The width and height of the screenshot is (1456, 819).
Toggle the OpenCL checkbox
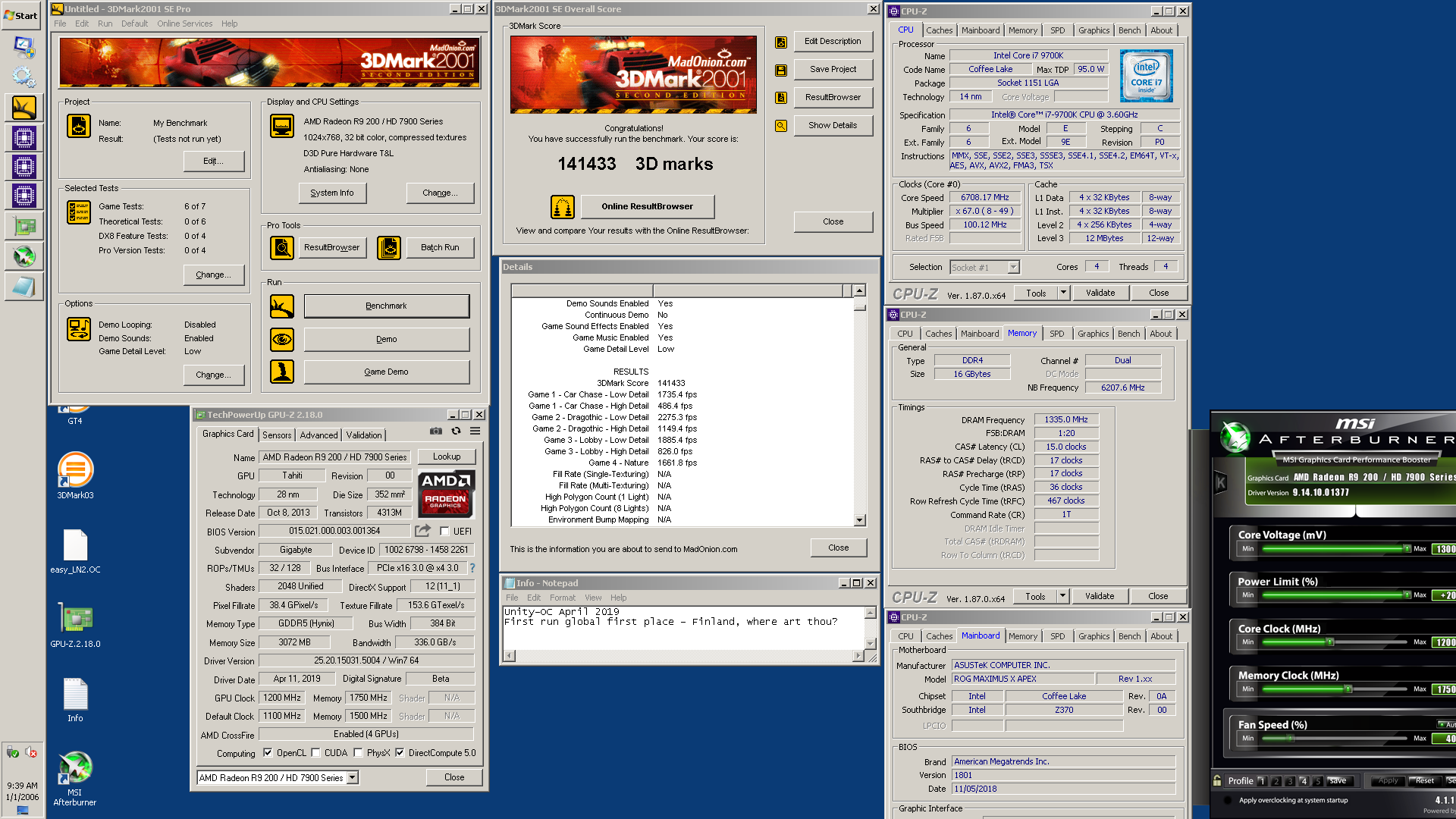click(268, 753)
